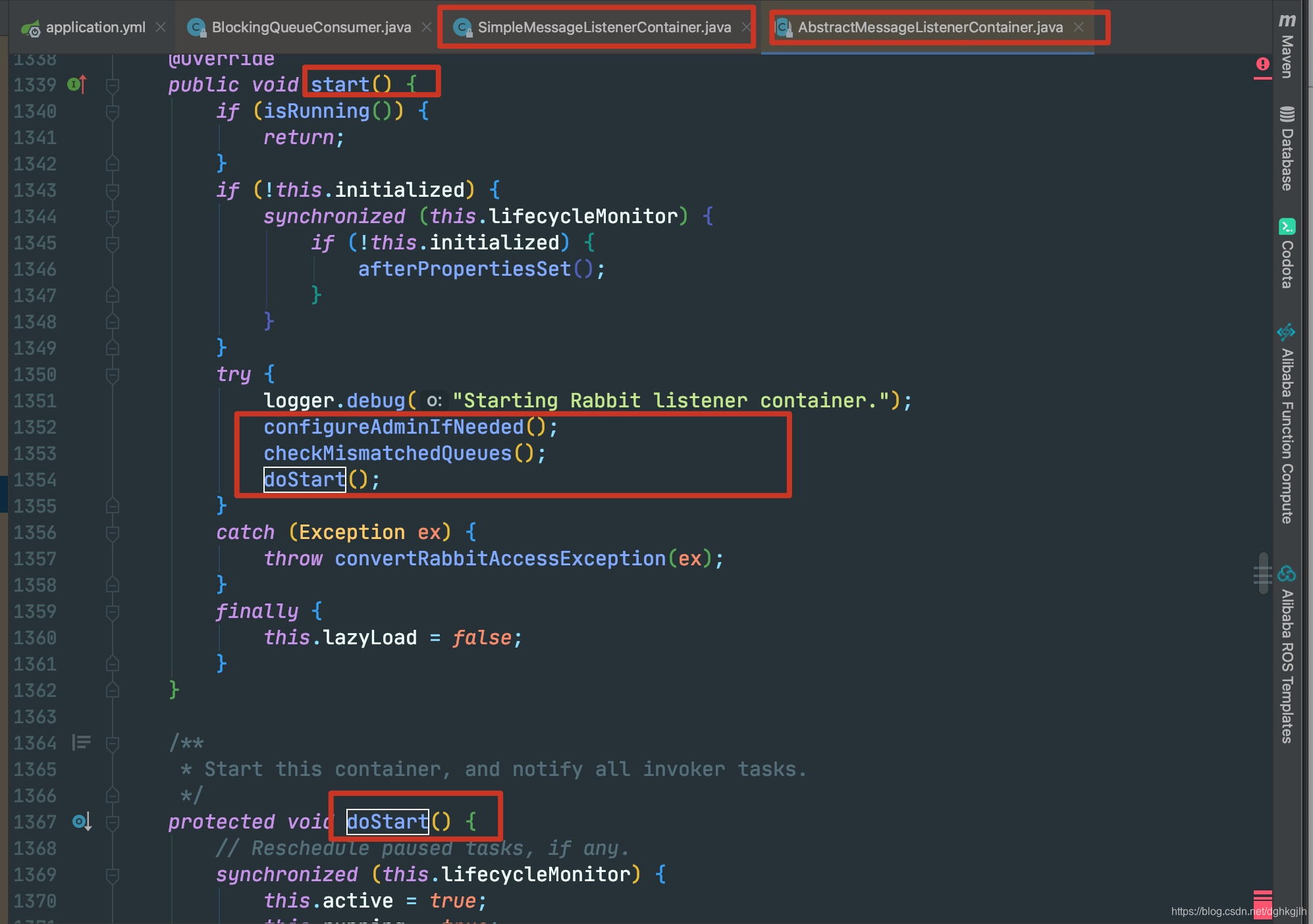Click the doc rendering icon on line 1364
Viewport: 1313px width, 924px height.
[81, 742]
